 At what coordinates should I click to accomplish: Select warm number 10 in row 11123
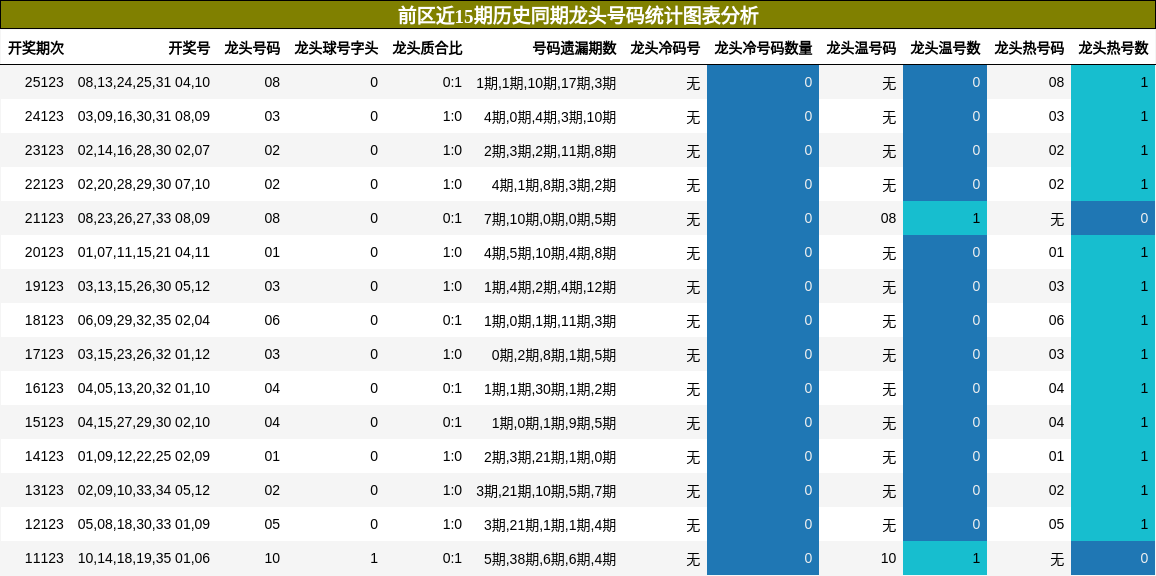click(888, 558)
